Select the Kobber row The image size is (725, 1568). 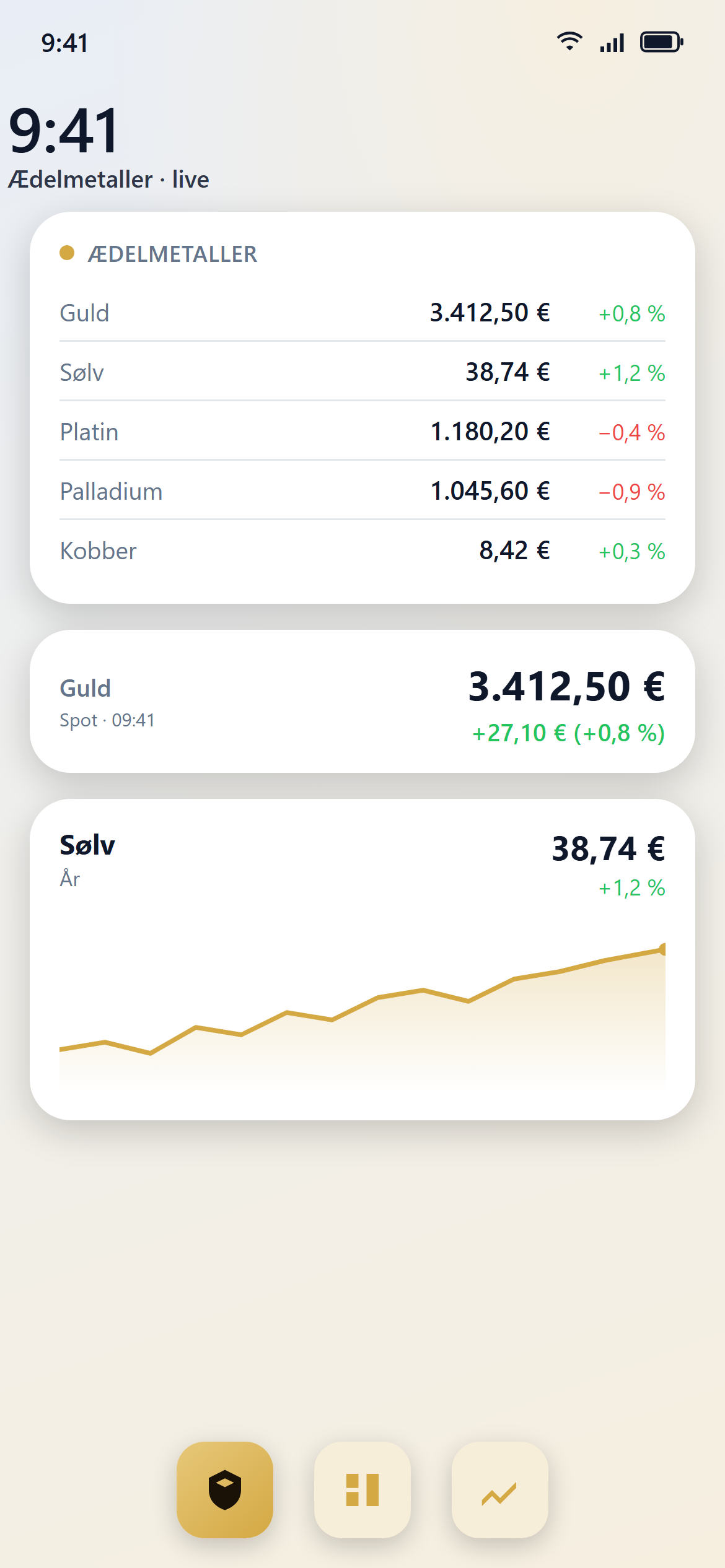click(x=362, y=551)
